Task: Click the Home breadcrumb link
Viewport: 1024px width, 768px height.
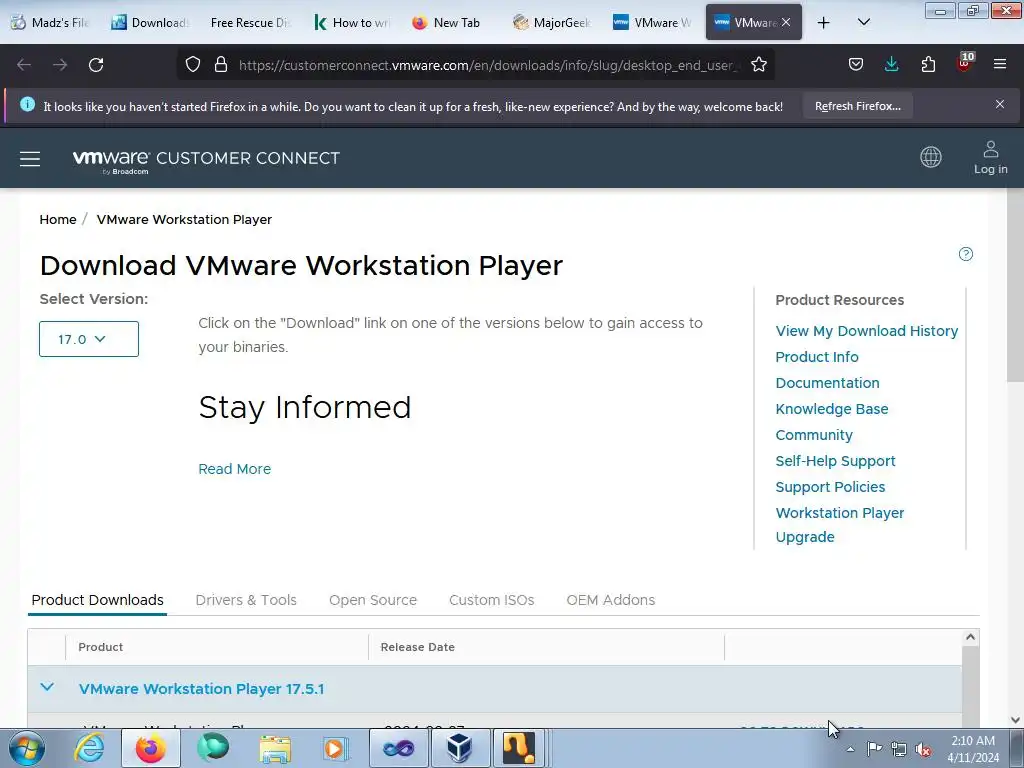Action: (x=58, y=219)
